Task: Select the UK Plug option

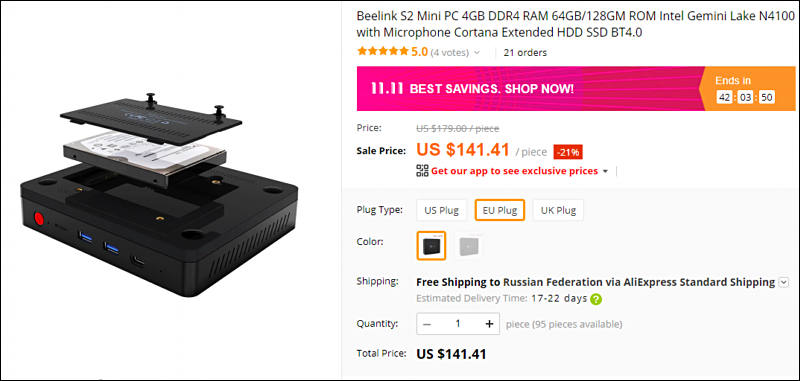Action: pos(558,210)
